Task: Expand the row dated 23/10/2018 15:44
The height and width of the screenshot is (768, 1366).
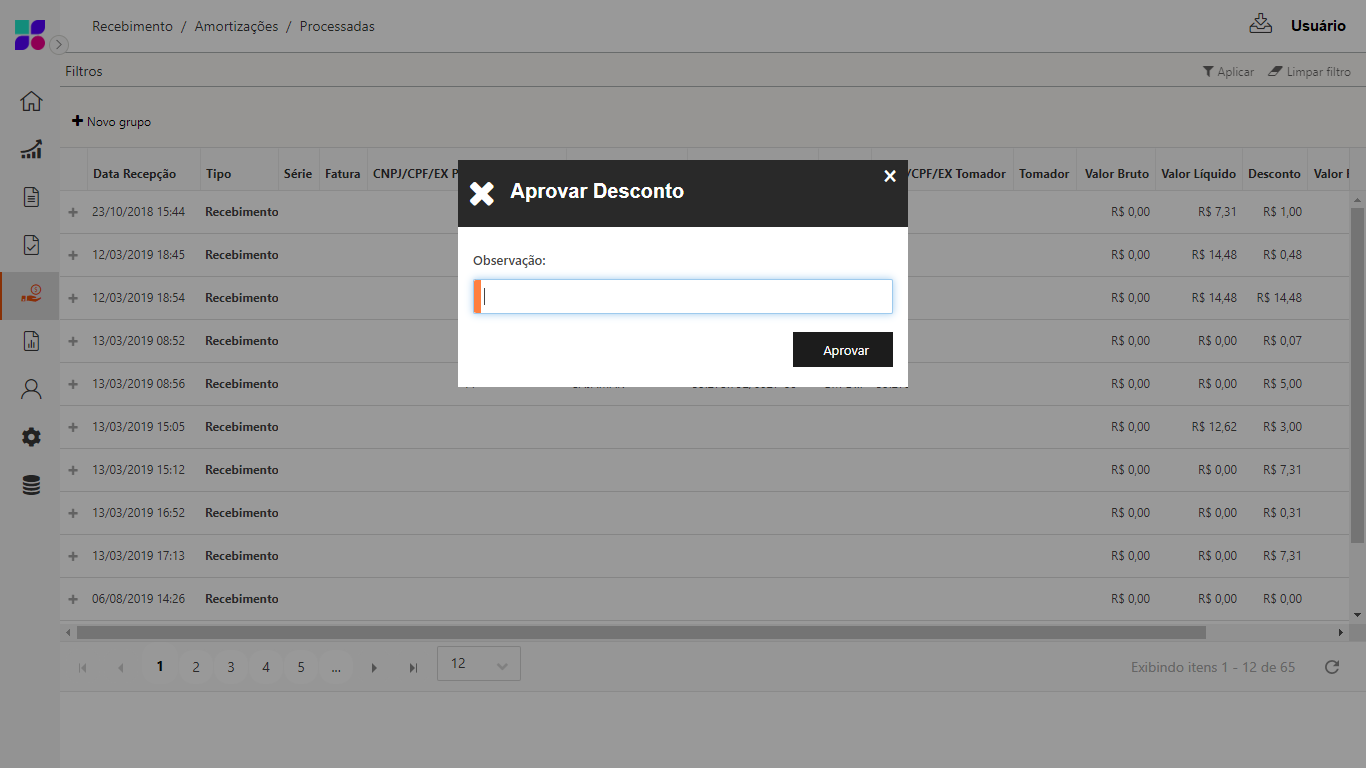Action: point(73,212)
